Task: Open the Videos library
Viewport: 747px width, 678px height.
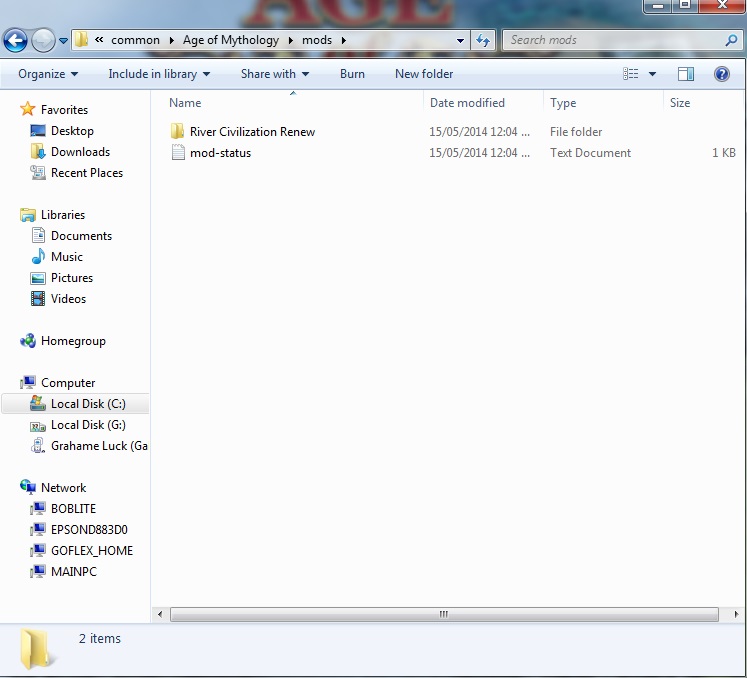Action: tap(68, 299)
